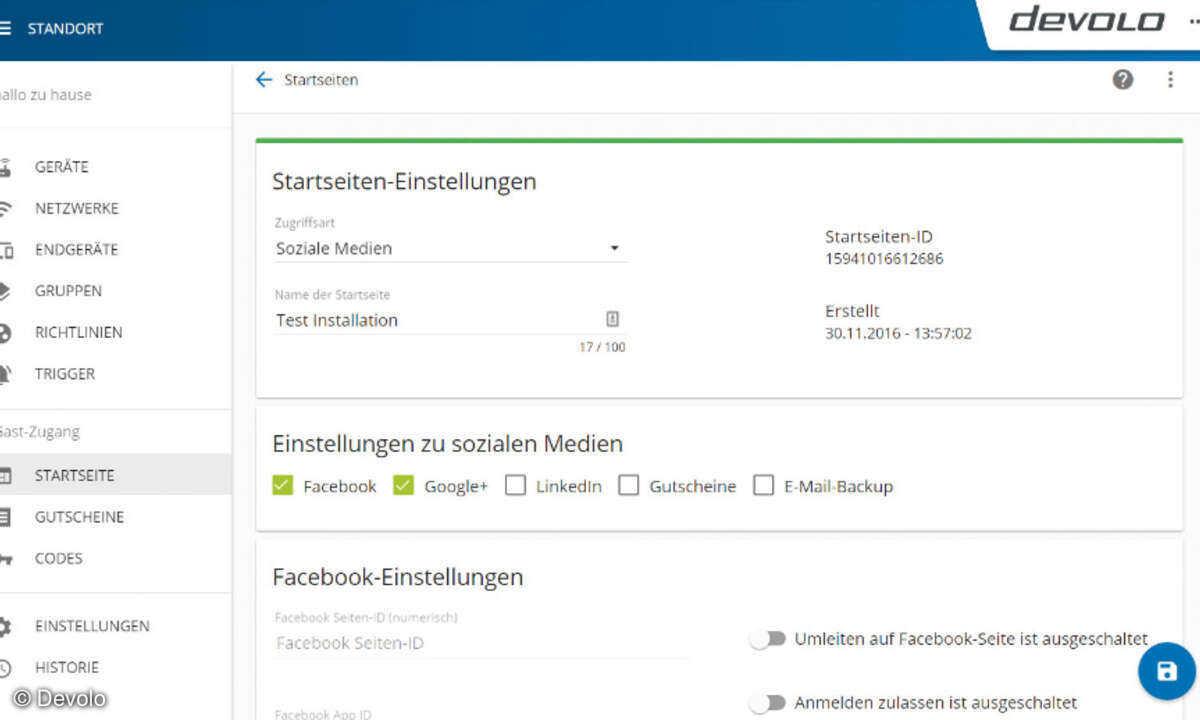1200x720 pixels.
Task: Open the hamburger menu next to STANDORT
Action: tap(5, 28)
